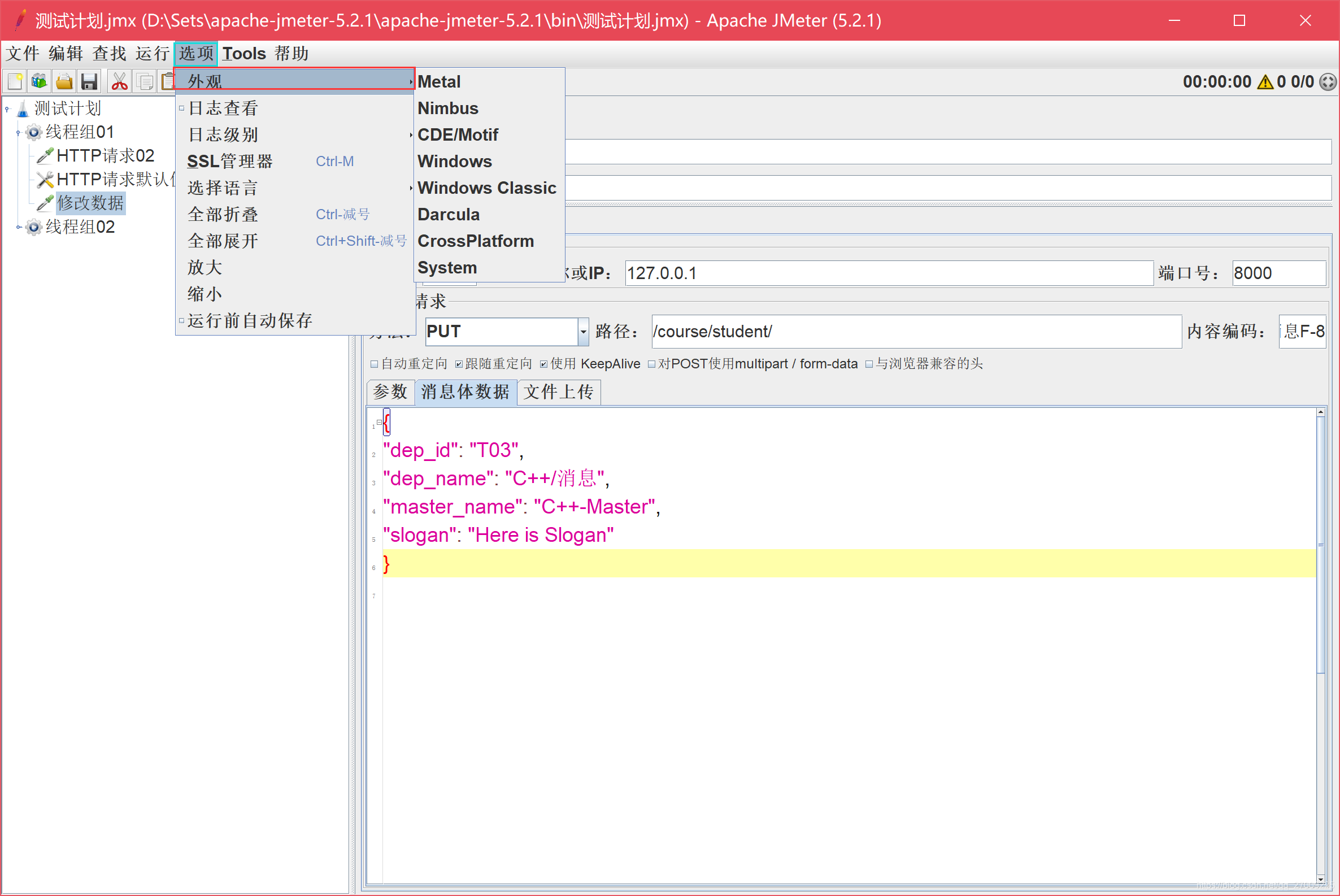Click the 全部展开 menu item
The image size is (1340, 896).
click(295, 241)
